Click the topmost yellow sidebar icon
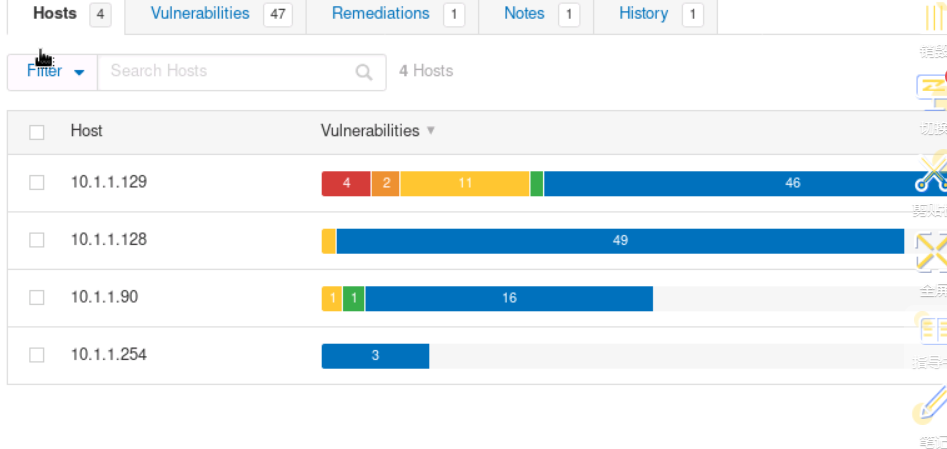This screenshot has height=449, width=947. tap(932, 18)
